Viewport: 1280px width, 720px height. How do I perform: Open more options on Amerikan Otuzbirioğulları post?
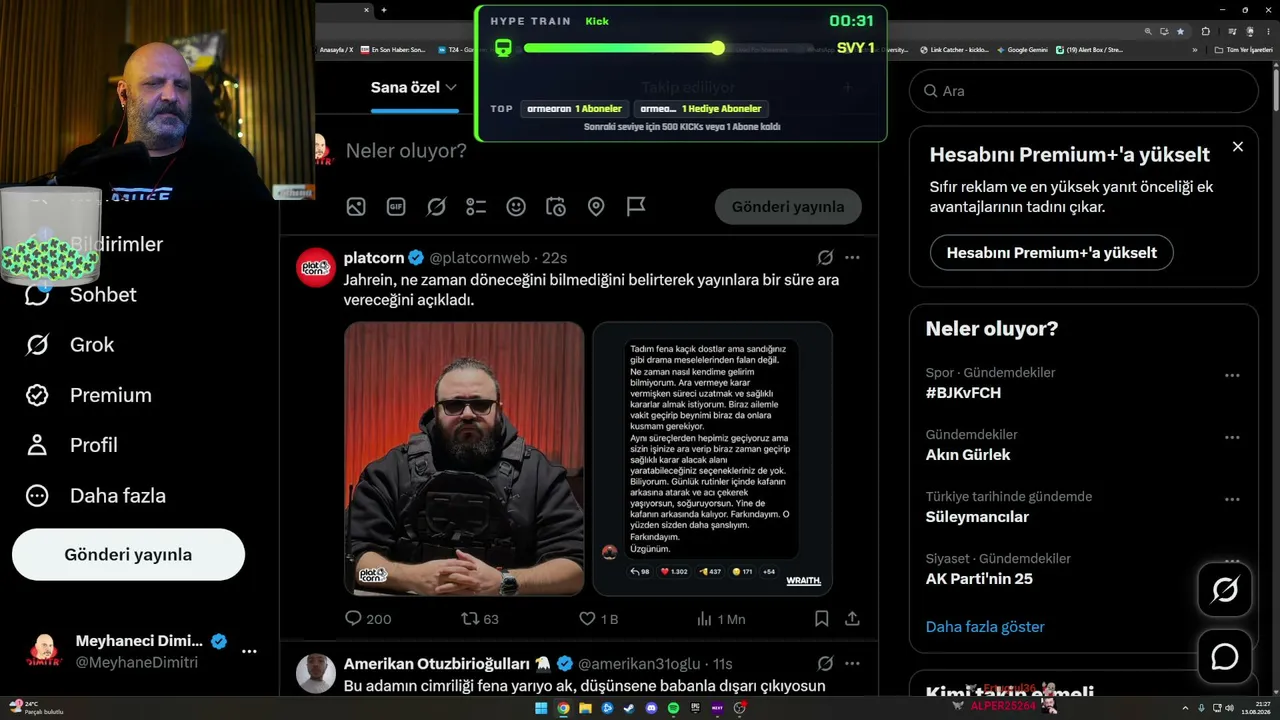(x=852, y=663)
